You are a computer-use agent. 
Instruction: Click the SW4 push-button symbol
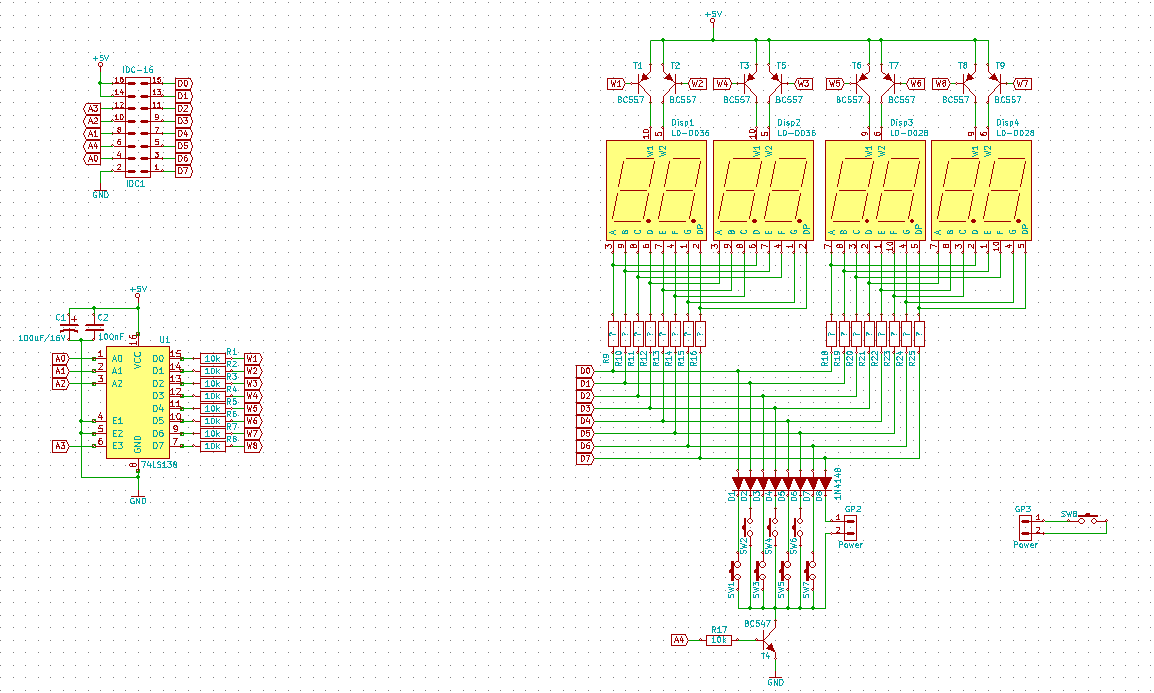(x=774, y=527)
